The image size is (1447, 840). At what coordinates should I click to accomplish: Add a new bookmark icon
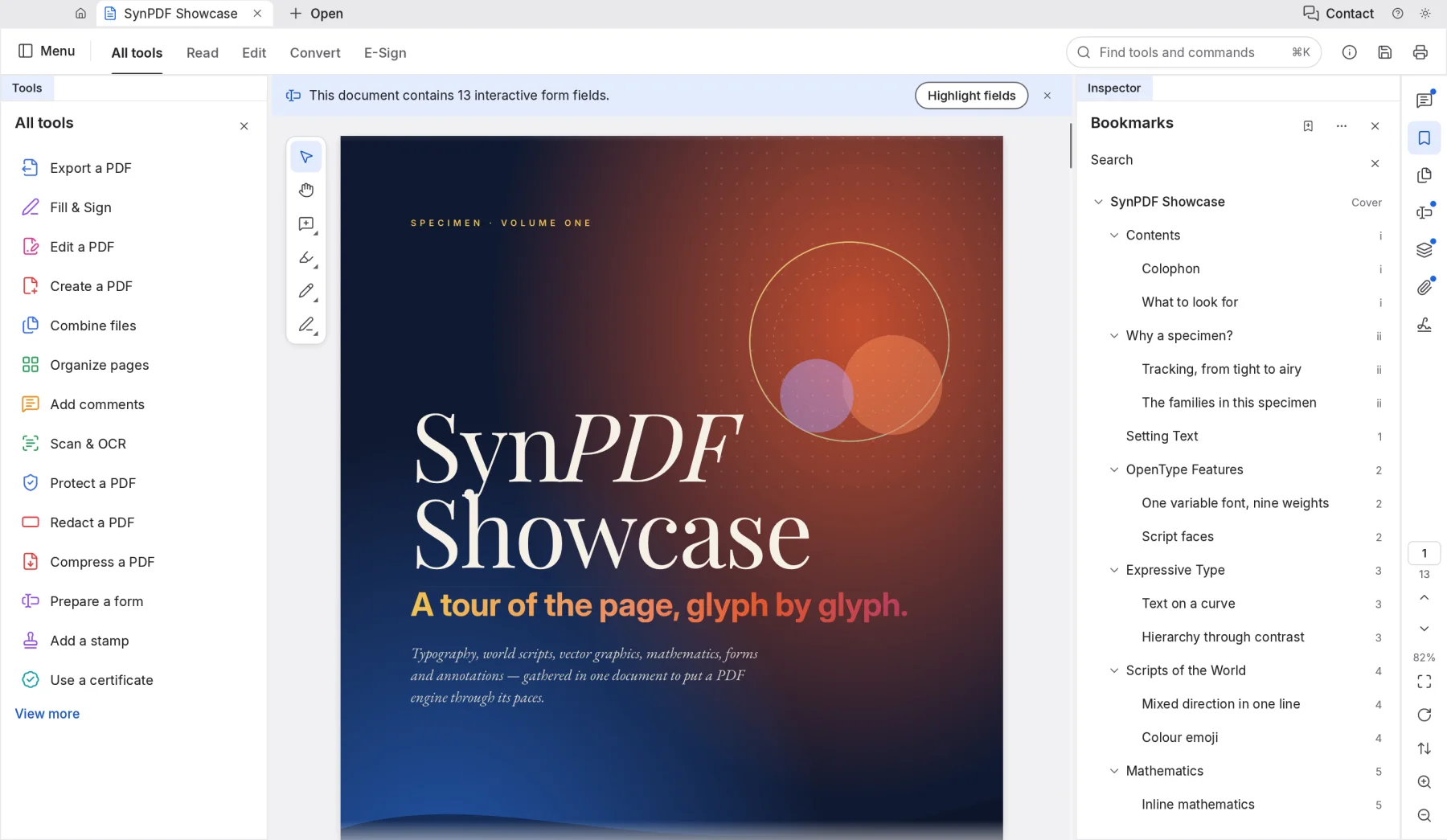pyautogui.click(x=1308, y=126)
